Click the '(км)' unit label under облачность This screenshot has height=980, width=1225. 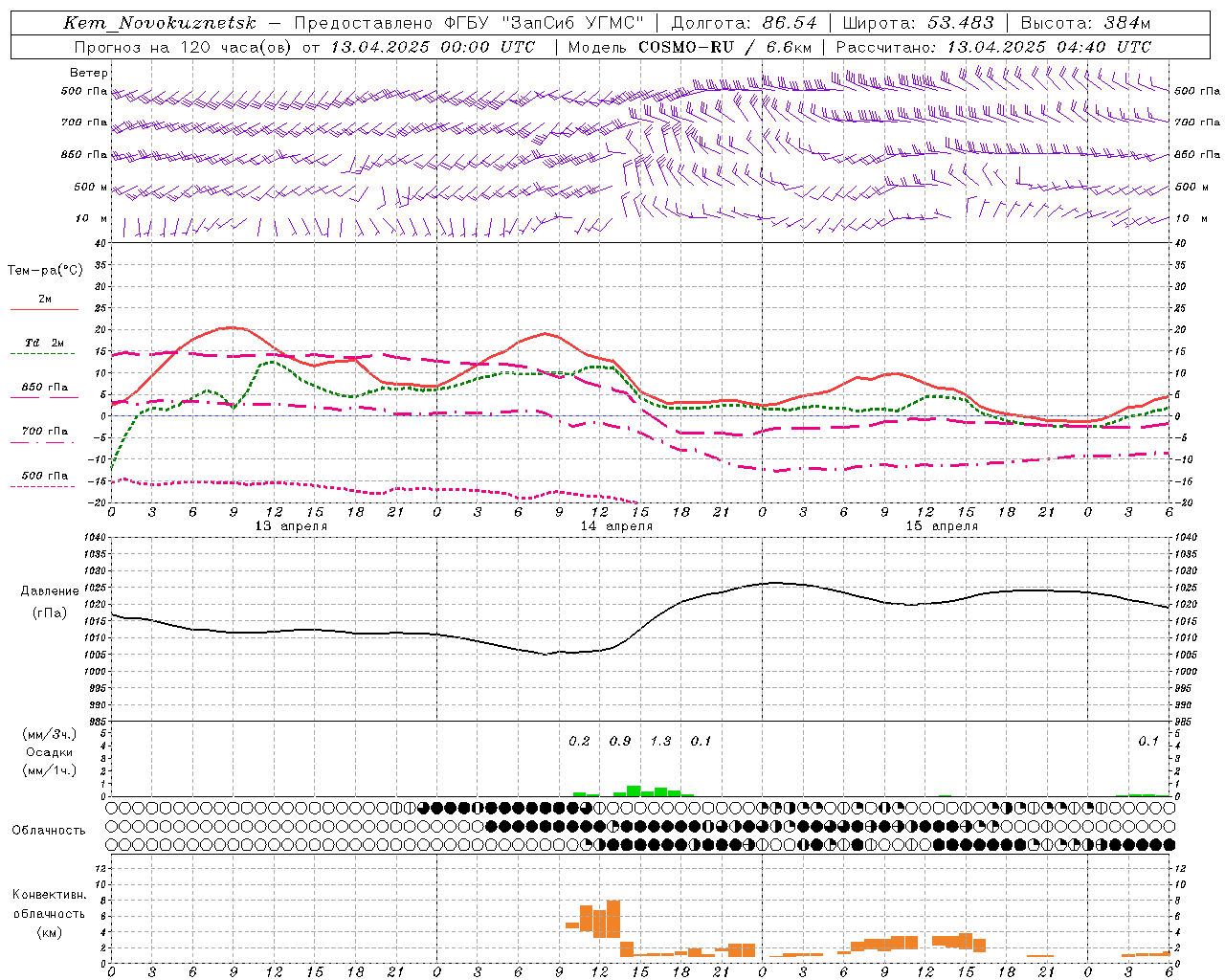[49, 932]
